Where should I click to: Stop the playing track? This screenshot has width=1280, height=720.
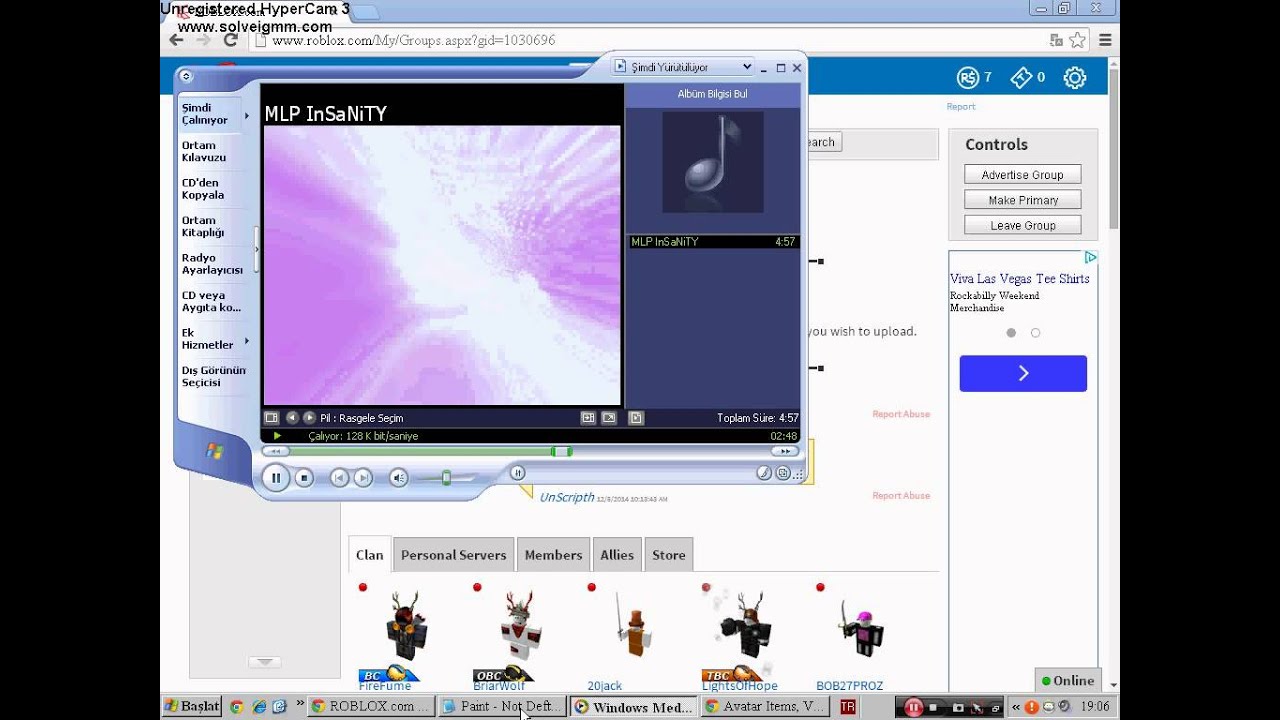304,478
